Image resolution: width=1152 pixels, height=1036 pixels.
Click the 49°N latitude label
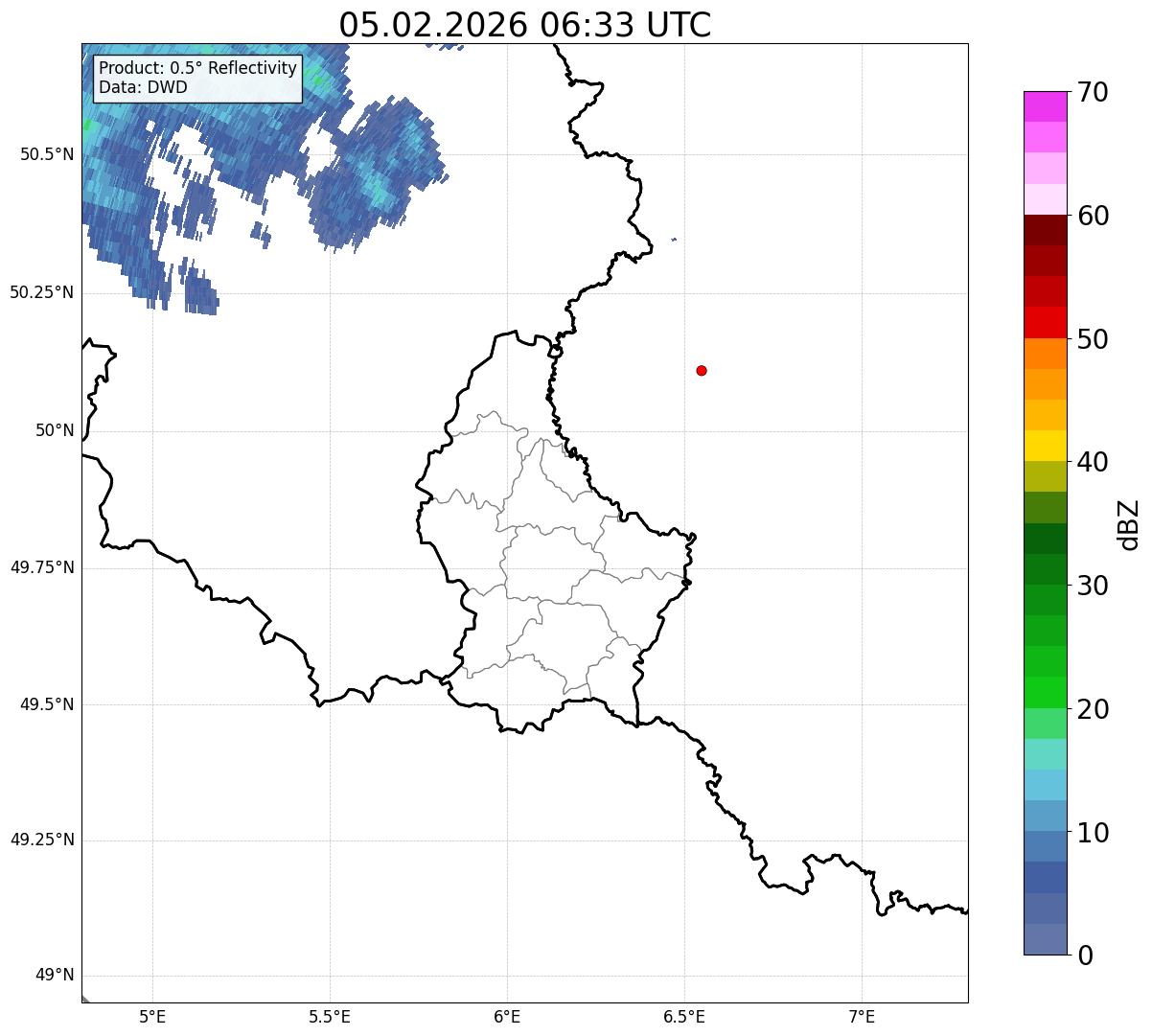pyautogui.click(x=55, y=976)
